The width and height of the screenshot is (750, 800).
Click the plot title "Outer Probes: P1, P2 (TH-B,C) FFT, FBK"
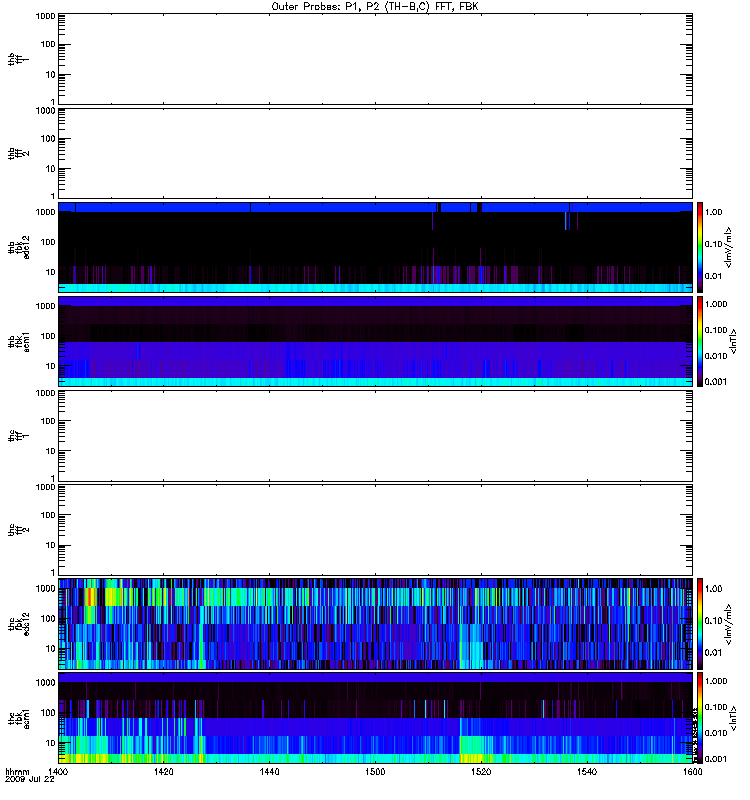(x=375, y=7)
